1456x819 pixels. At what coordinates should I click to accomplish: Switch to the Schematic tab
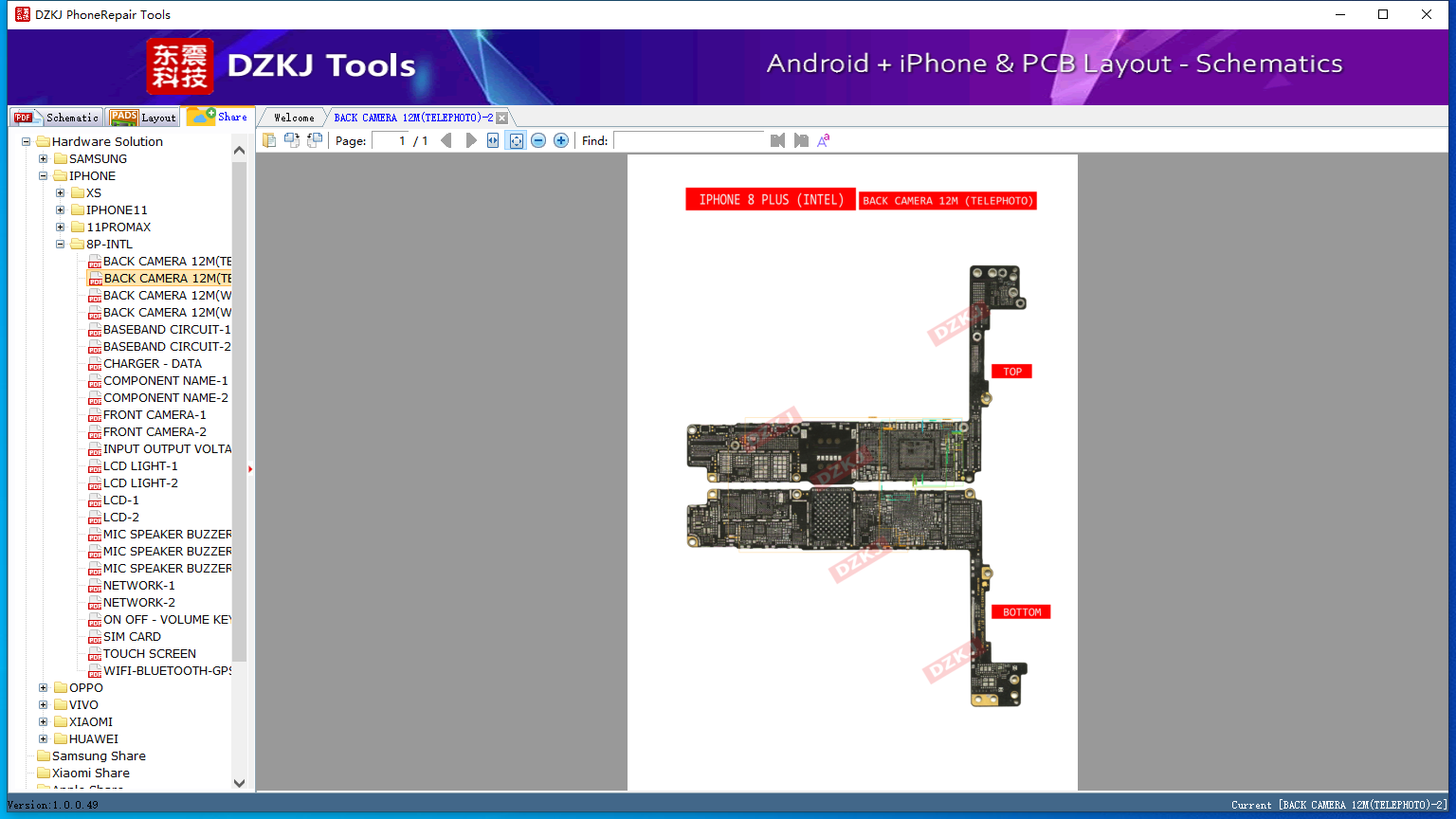[56, 118]
